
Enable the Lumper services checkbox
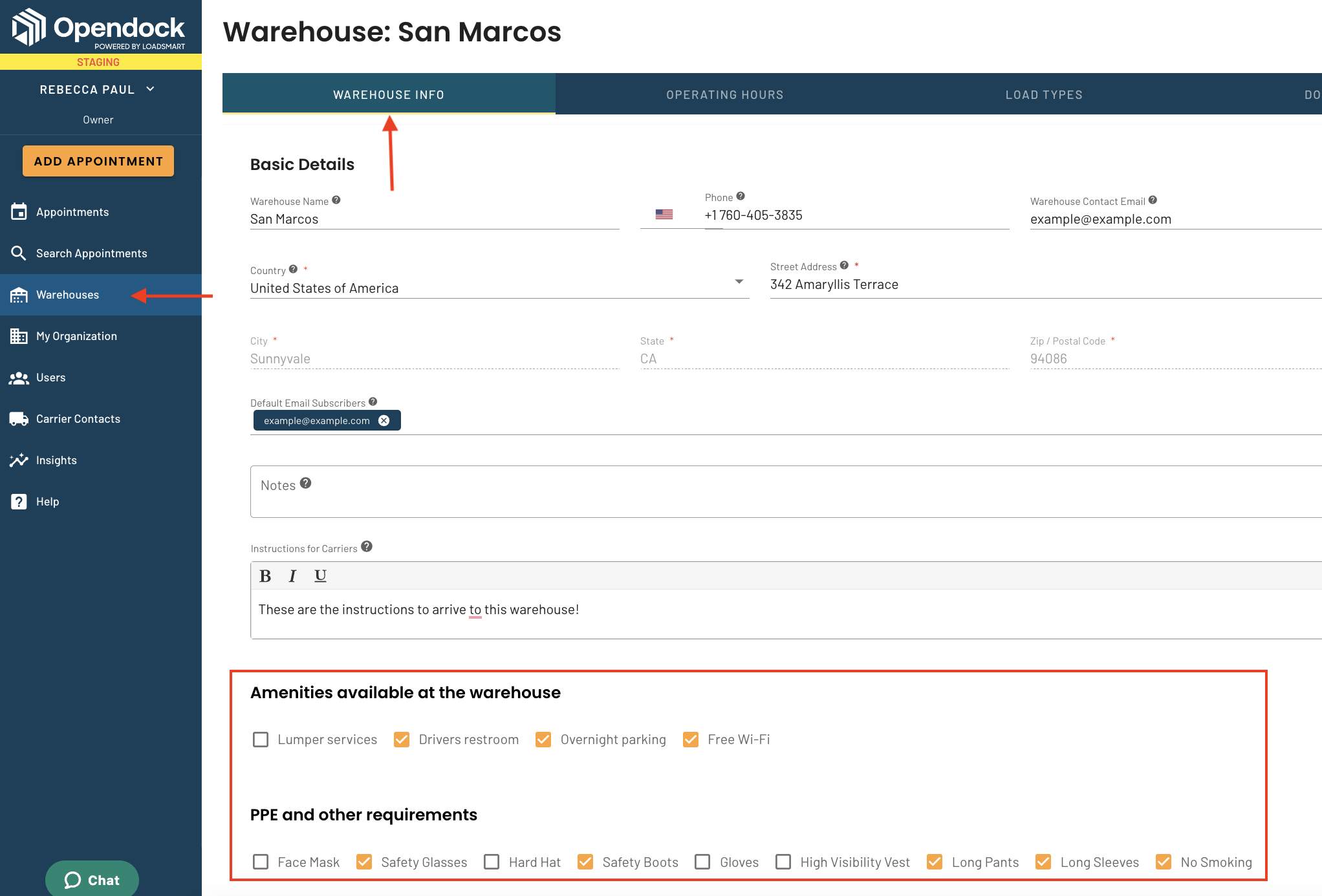[x=261, y=740]
